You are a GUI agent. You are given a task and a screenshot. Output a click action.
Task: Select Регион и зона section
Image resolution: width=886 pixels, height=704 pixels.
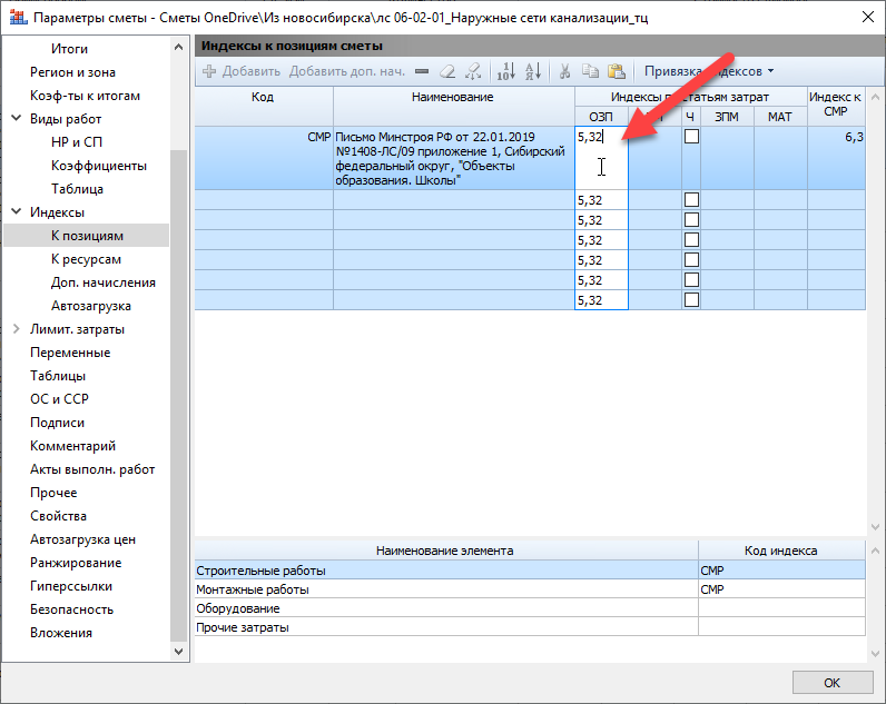[72, 72]
